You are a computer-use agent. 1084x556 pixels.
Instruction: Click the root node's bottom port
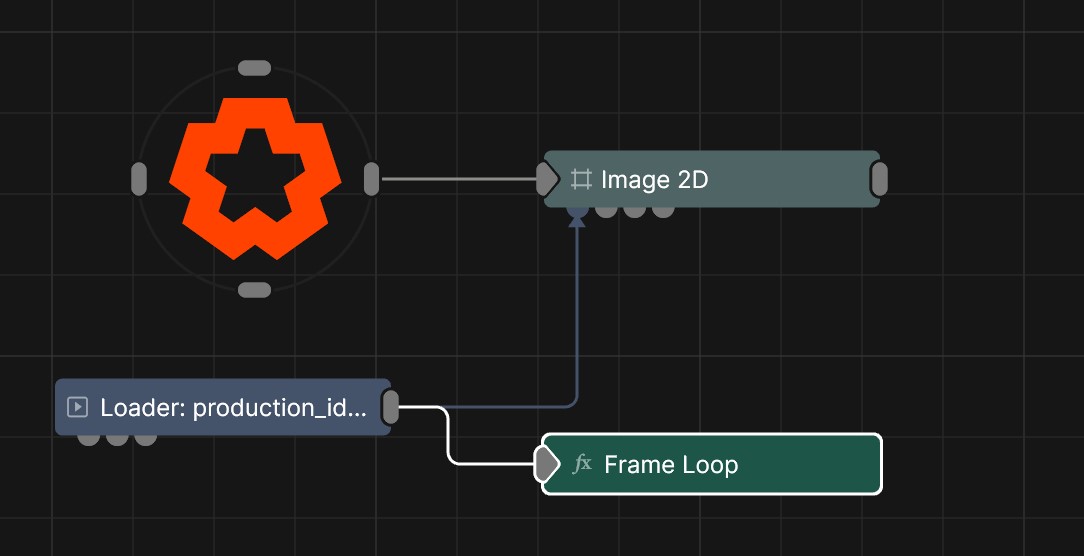(255, 290)
